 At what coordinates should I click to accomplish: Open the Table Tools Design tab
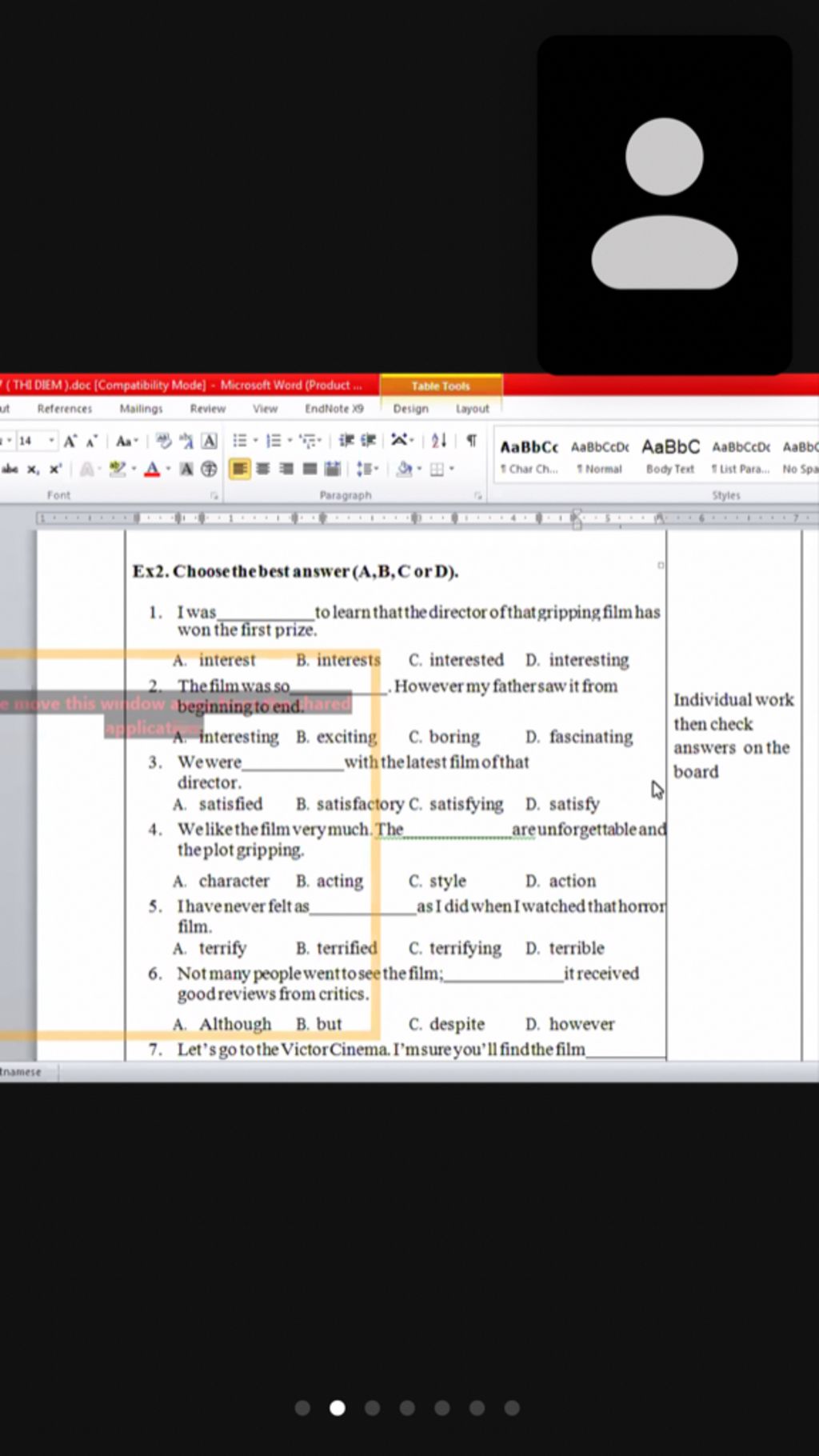tap(411, 409)
